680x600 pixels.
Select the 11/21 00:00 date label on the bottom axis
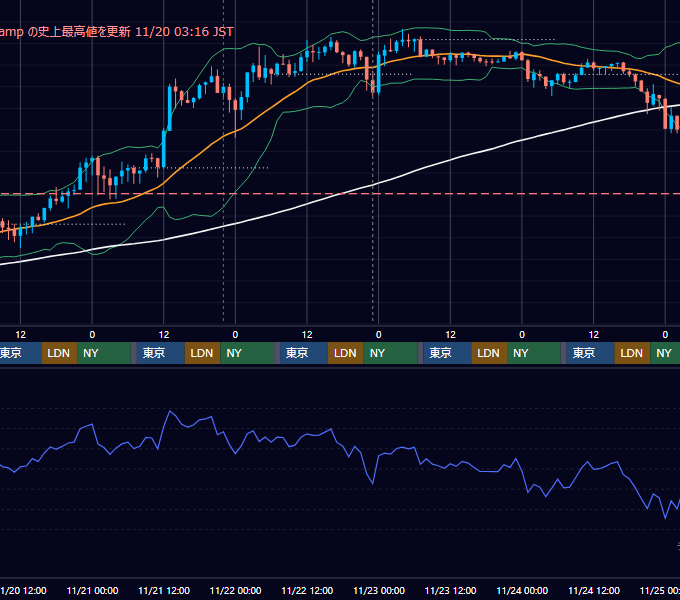(92, 590)
